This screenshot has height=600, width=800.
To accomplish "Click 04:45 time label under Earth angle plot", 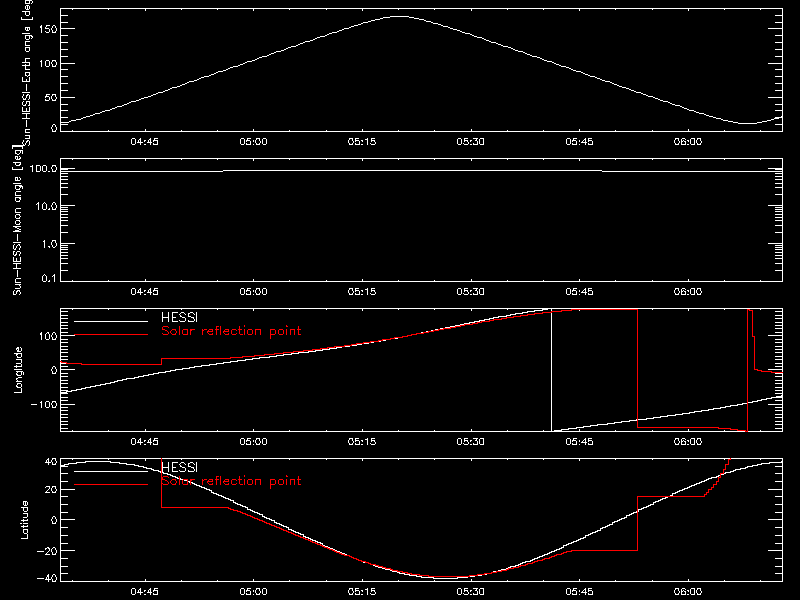I will click(144, 141).
